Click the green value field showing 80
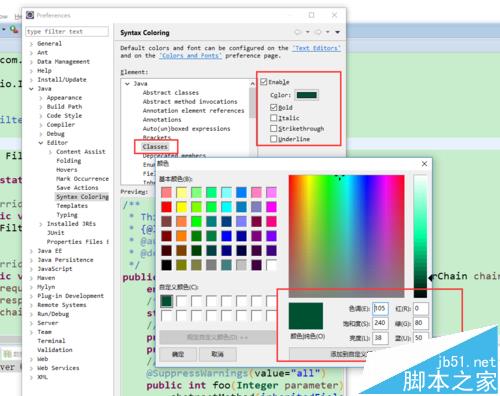Screen dimensions: 500x396 [x=421, y=323]
